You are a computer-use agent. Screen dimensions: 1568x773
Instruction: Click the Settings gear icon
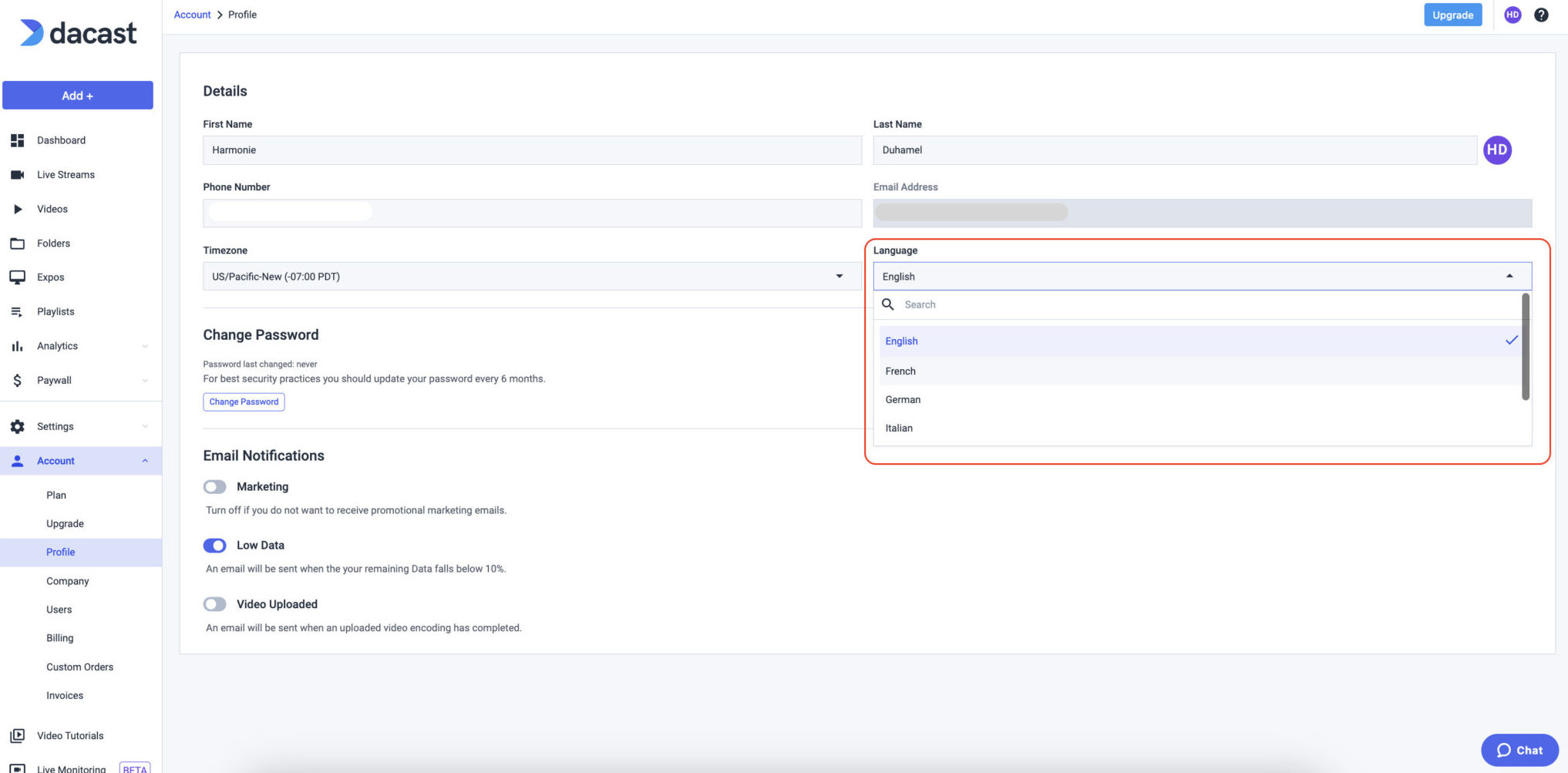pos(17,426)
